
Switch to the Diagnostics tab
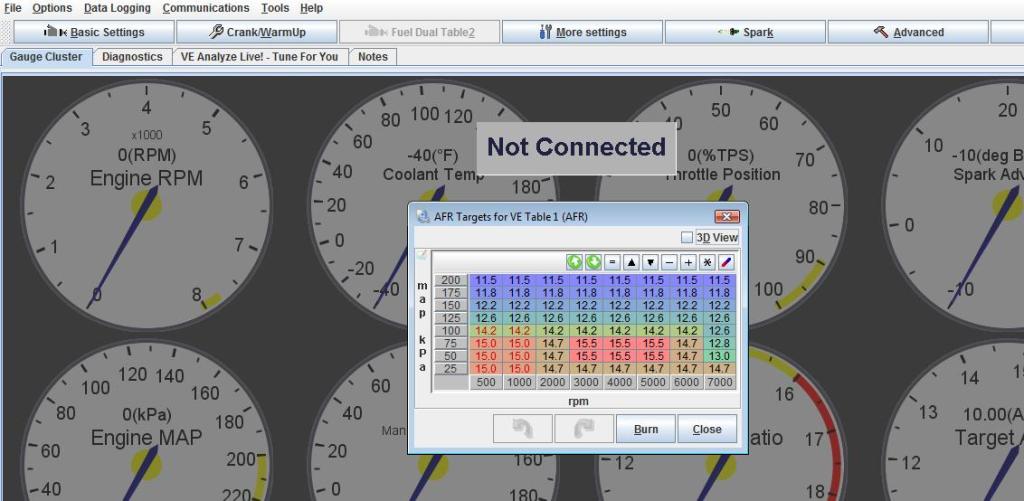[132, 57]
